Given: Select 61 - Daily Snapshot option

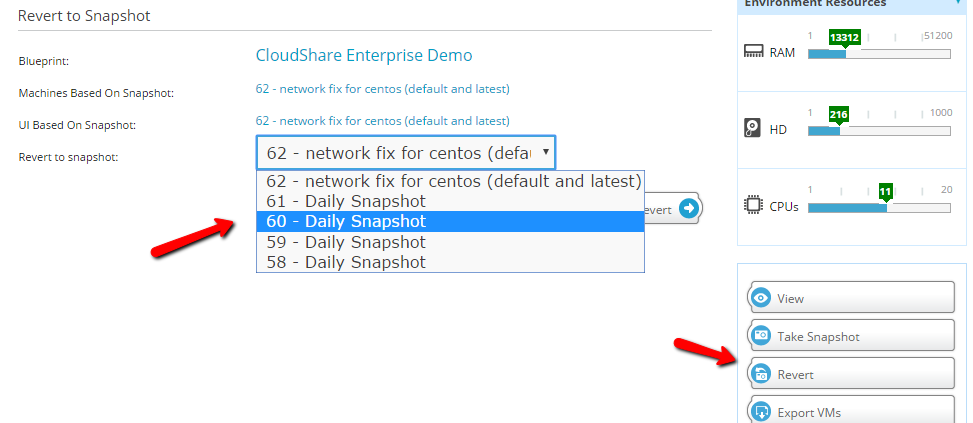Looking at the screenshot, I should tap(451, 201).
